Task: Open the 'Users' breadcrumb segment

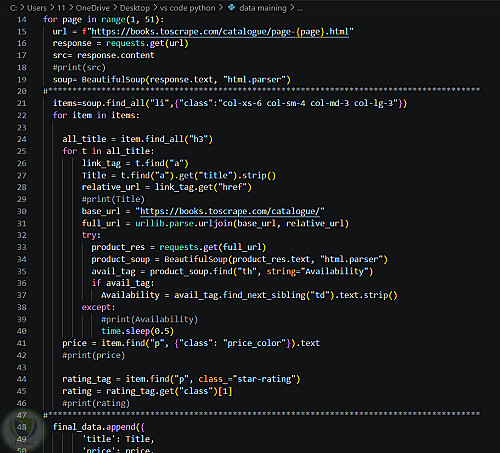Action: pos(37,8)
